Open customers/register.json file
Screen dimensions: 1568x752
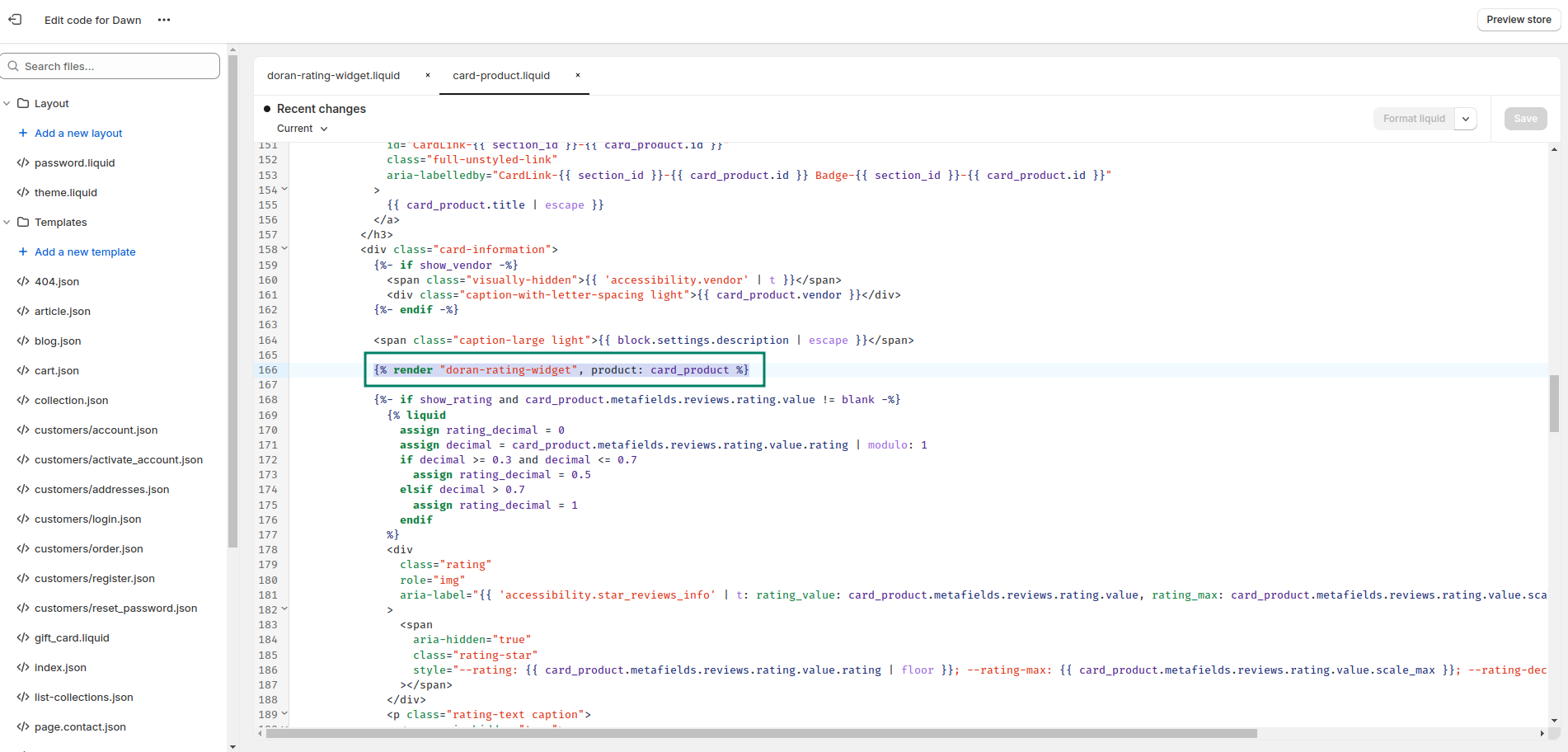95,579
